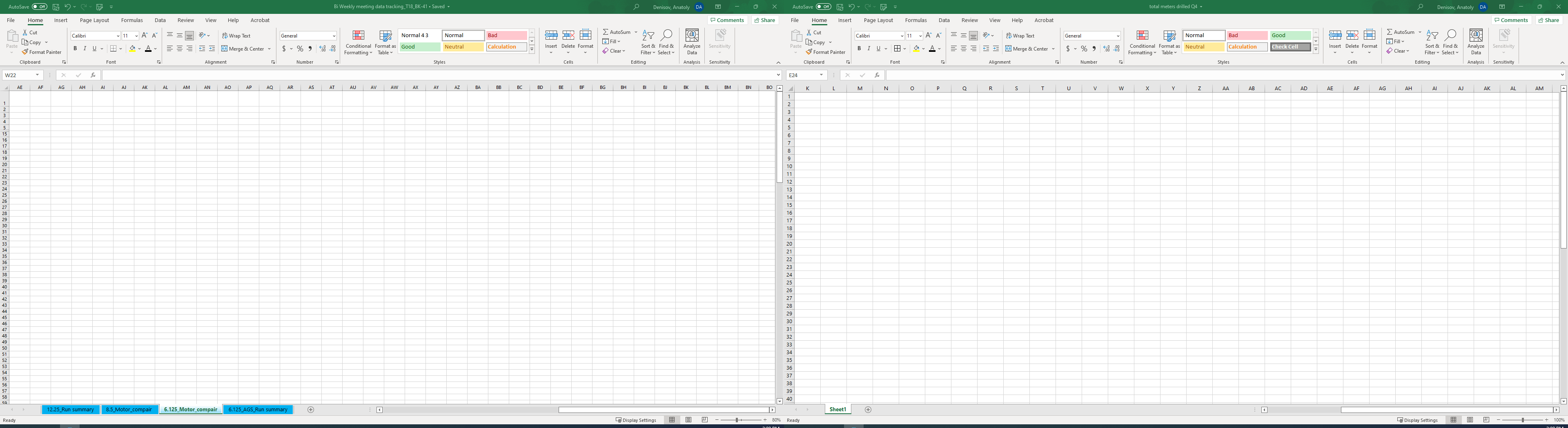Click column T header in total meters drilled window
This screenshot has height=428, width=1568.
tap(1042, 89)
